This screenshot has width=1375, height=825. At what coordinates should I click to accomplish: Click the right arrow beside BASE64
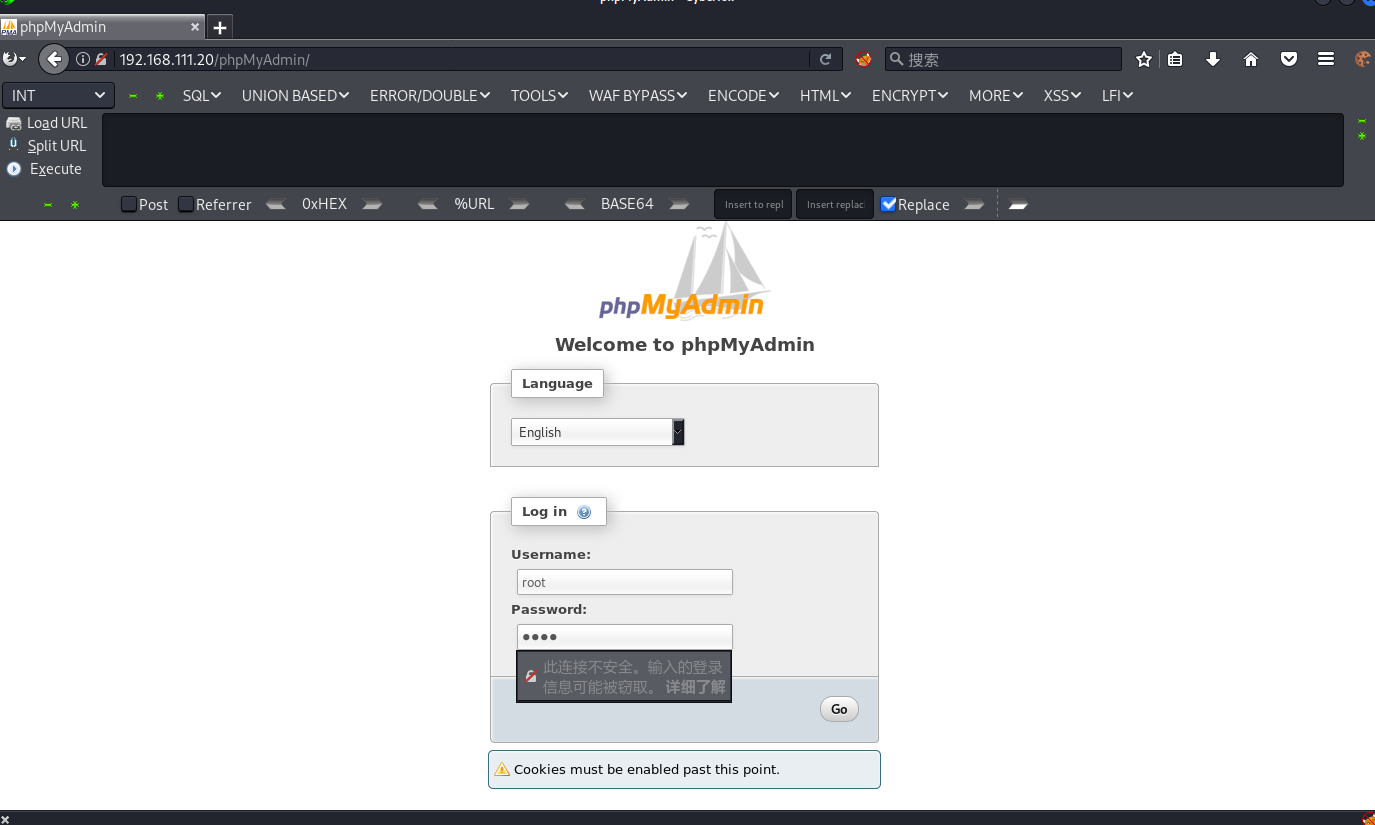(x=679, y=204)
